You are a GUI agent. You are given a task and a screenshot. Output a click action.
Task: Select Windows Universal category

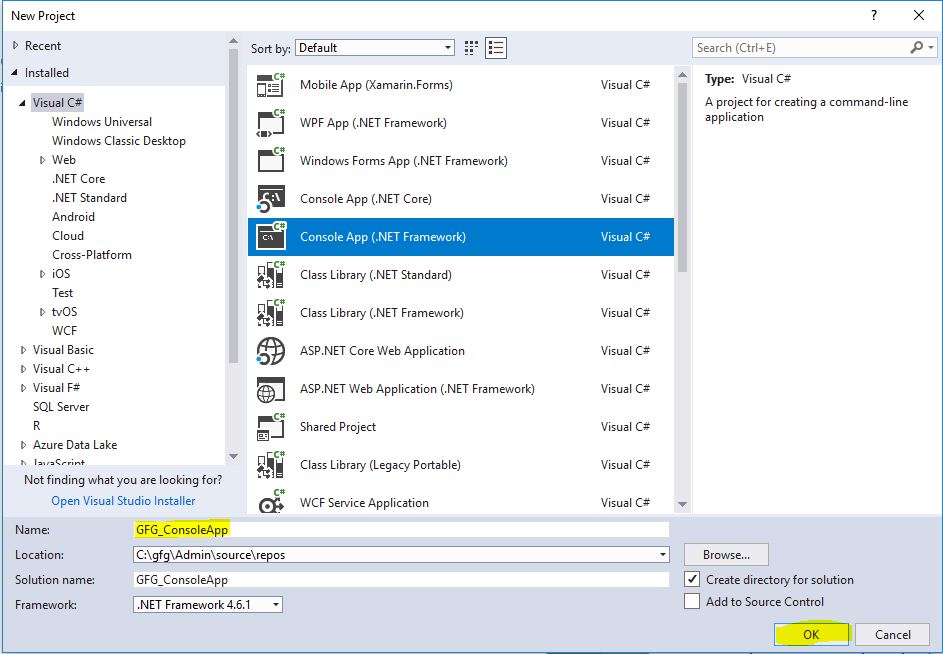click(102, 122)
